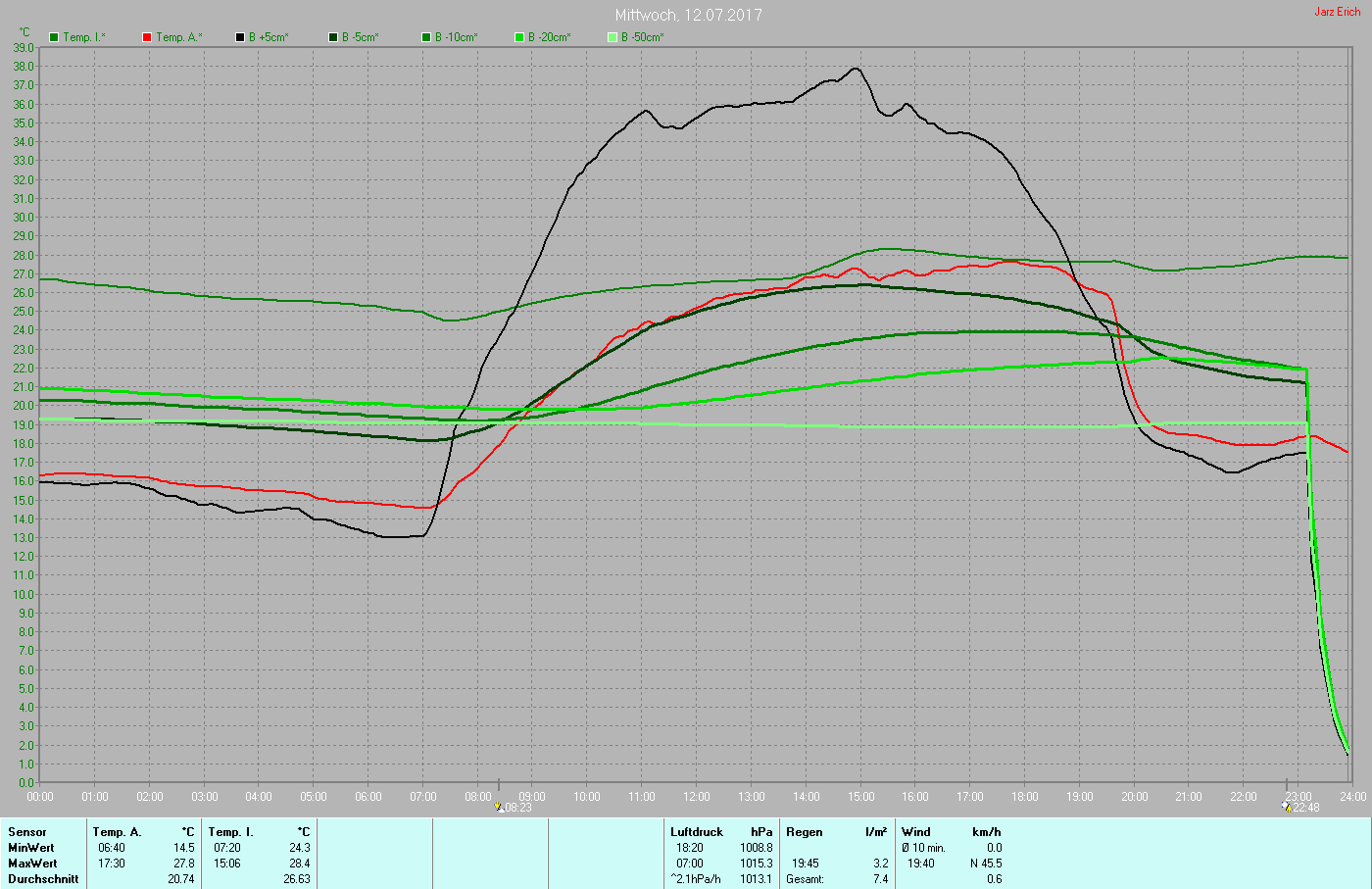Click the Temp. I. average 26.63

pos(297,879)
